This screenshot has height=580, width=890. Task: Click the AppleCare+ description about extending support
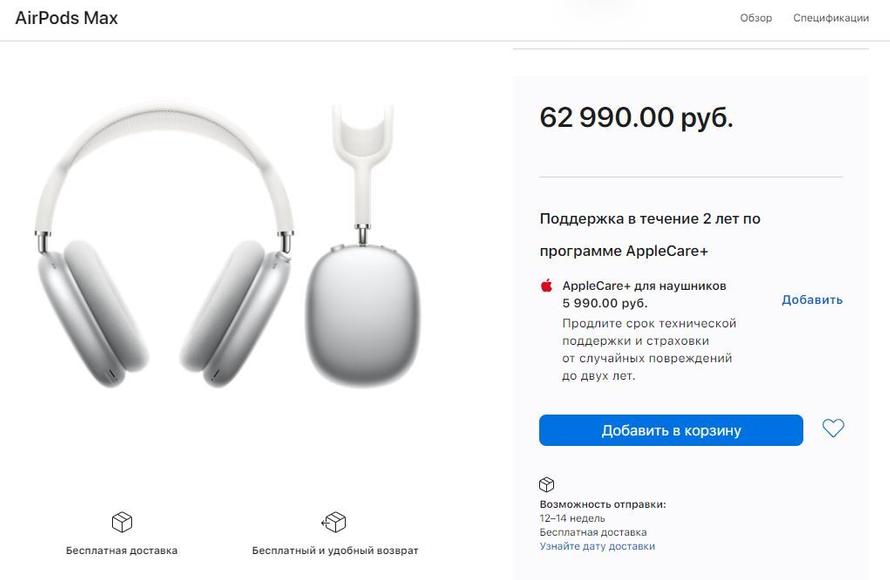tap(649, 349)
